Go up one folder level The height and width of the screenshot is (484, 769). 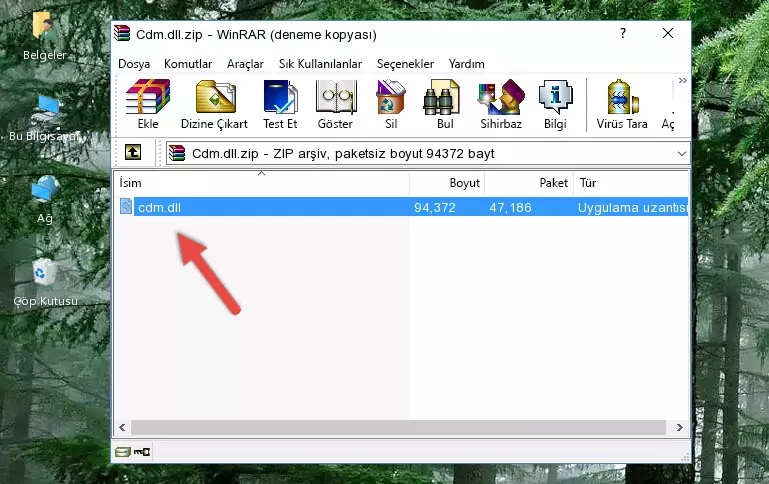(x=133, y=153)
